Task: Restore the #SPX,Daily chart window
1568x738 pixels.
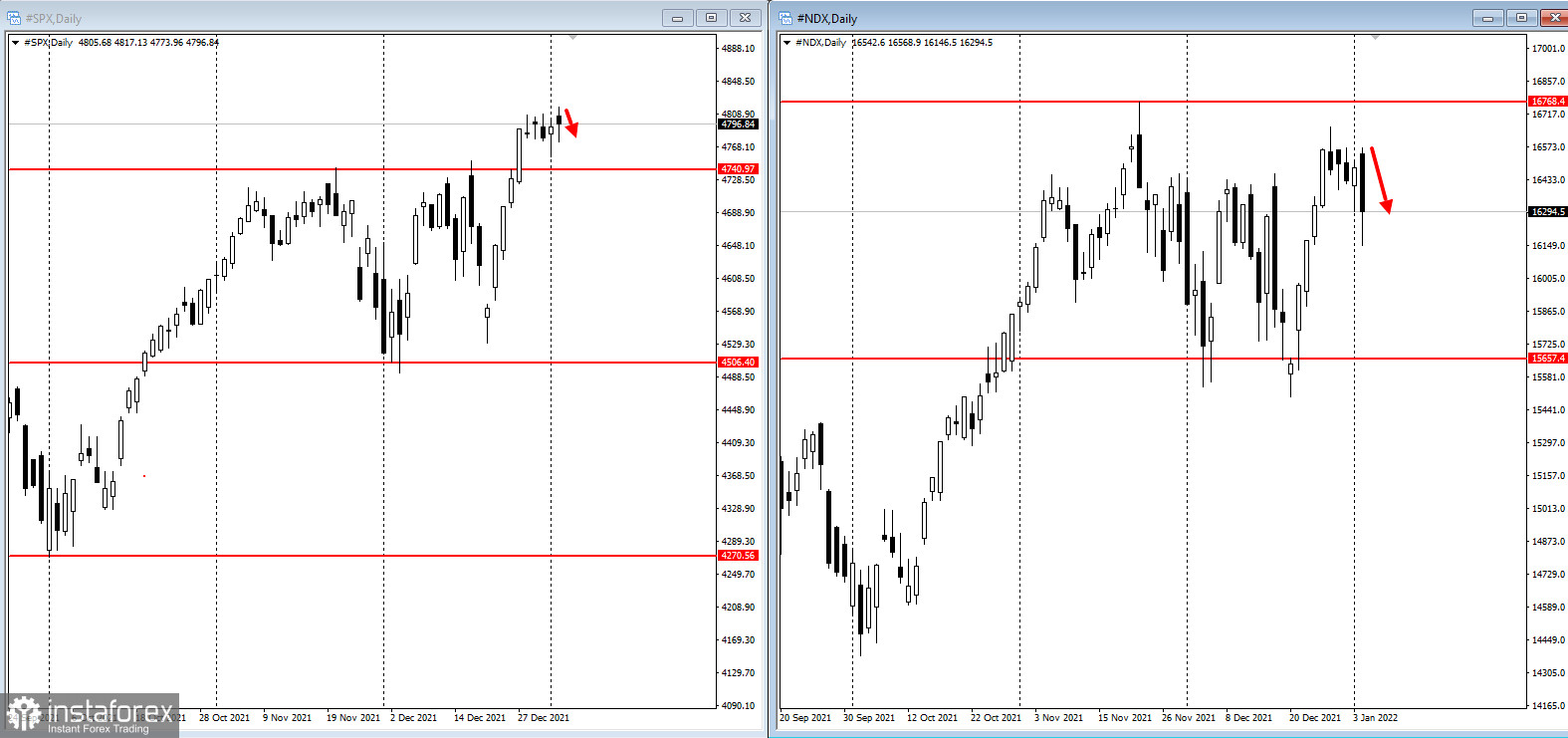Action: tap(712, 18)
